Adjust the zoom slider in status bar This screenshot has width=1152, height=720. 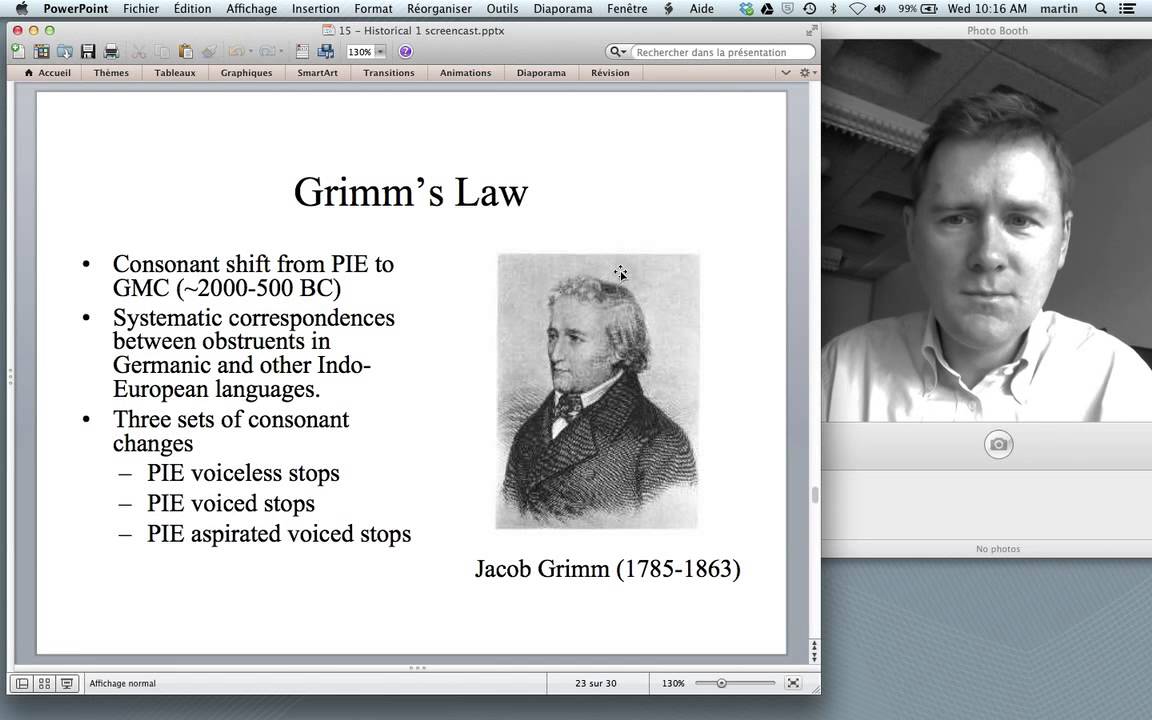coord(721,683)
